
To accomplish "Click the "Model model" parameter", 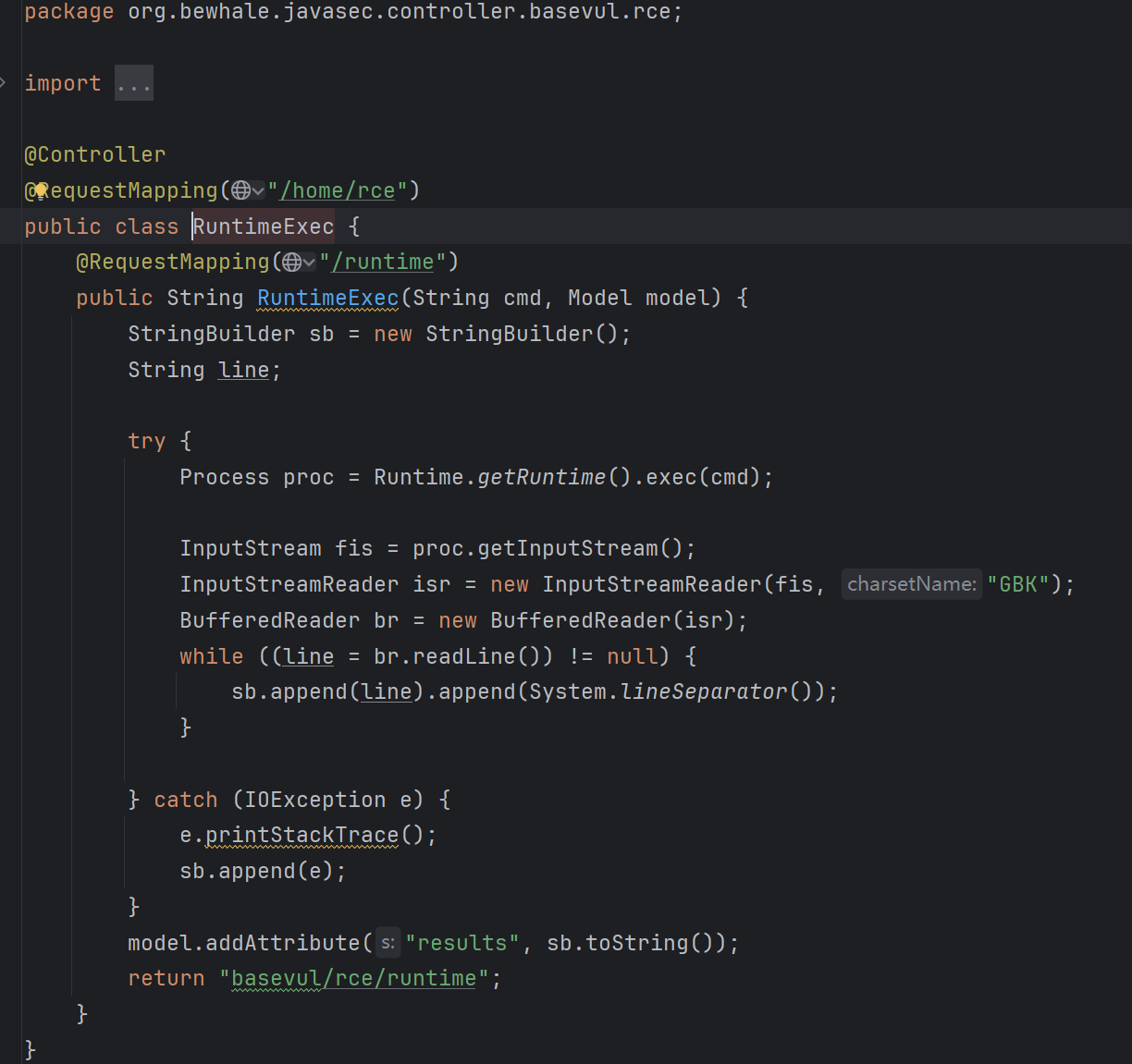I will [x=638, y=298].
